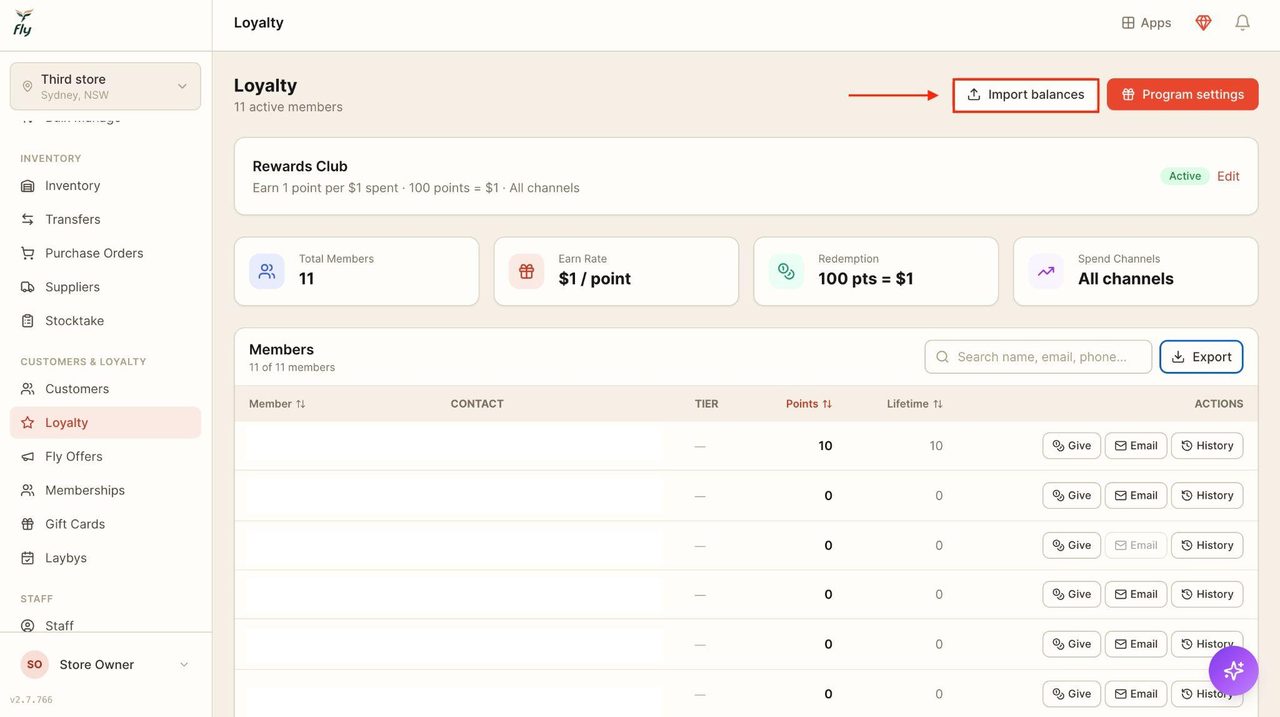Click the Active status badge

pos(1184,176)
